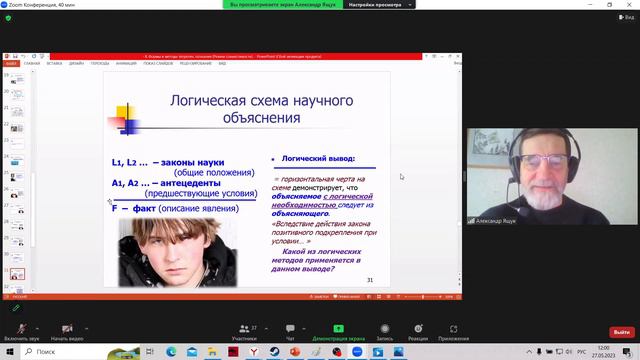The width and height of the screenshot is (640, 360).
Task: Click PowerPoint zoom slider in status bar
Action: 423,297
